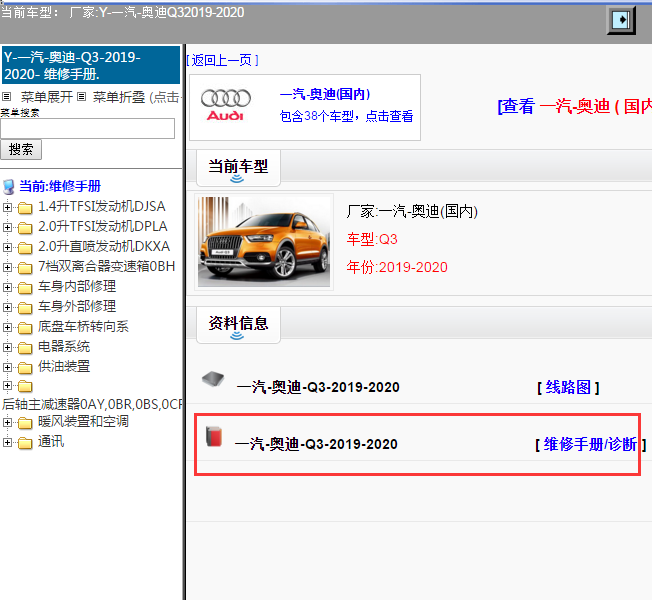Open the 维修手册/诊断 link
This screenshot has height=600, width=652.
coord(590,444)
